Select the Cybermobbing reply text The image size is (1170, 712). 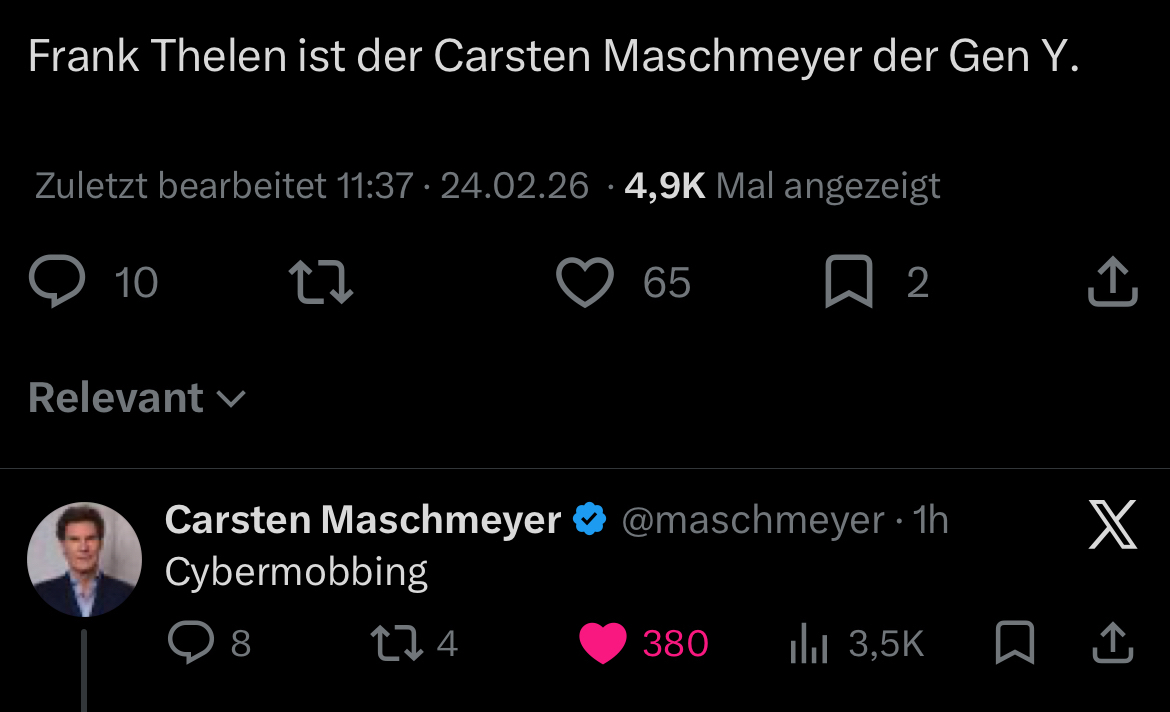[x=296, y=572]
